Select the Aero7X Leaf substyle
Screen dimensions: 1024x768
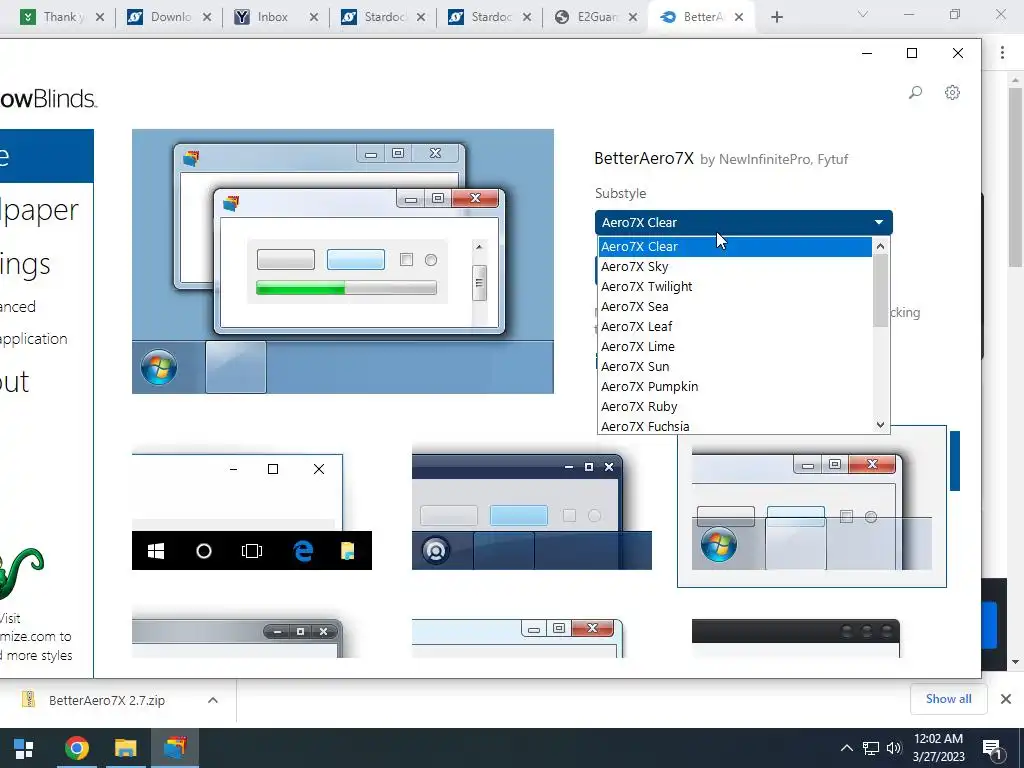[x=735, y=327]
